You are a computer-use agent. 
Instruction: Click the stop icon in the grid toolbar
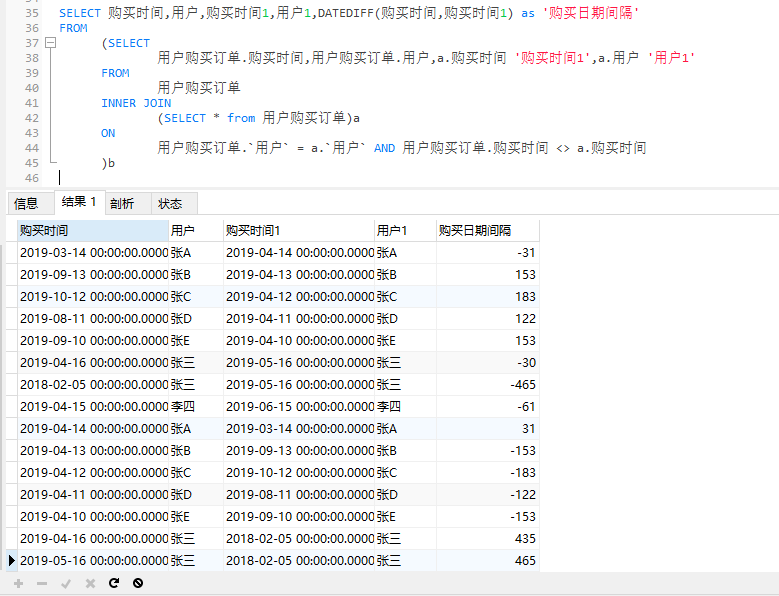(138, 583)
